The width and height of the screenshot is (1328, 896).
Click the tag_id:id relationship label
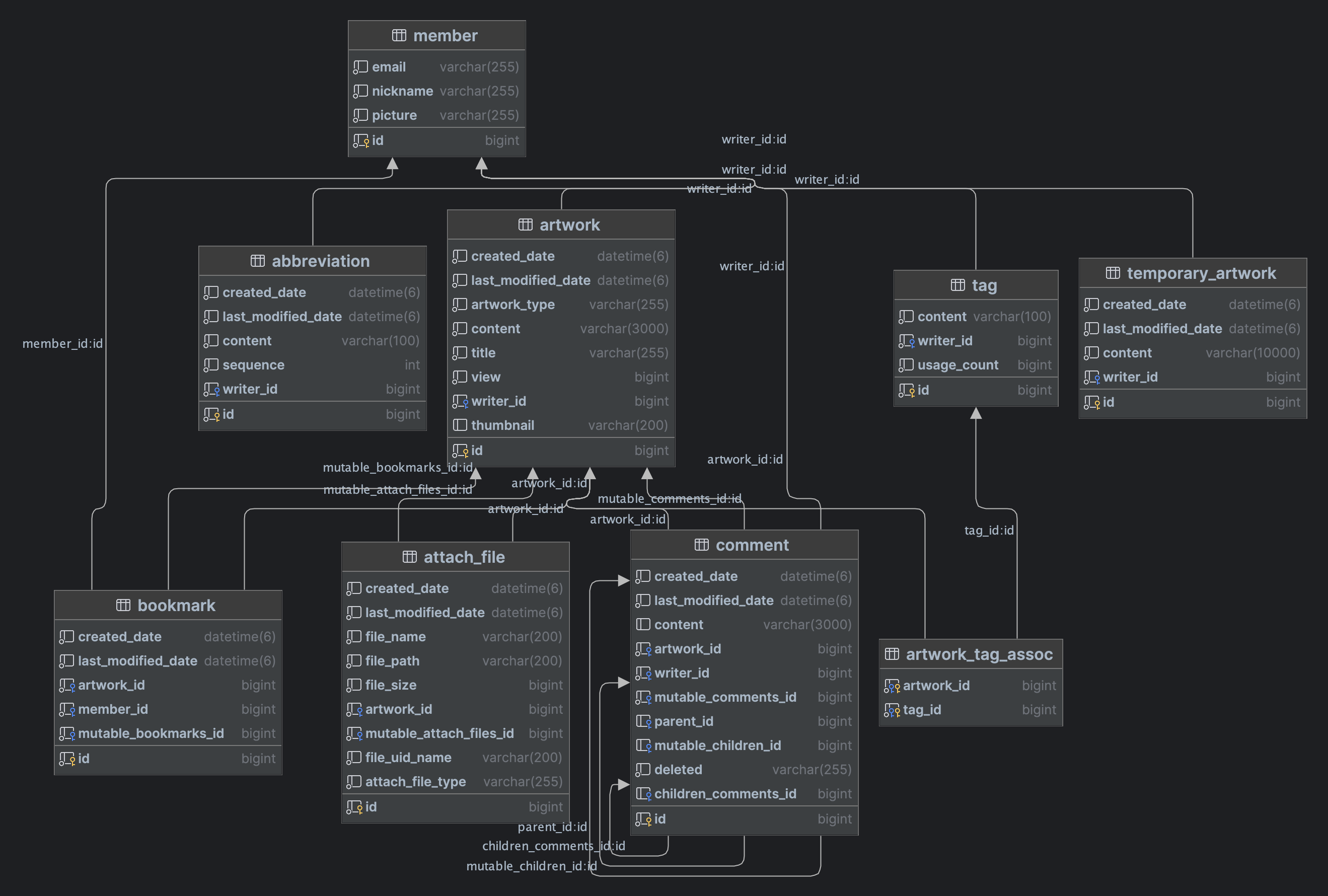(989, 530)
